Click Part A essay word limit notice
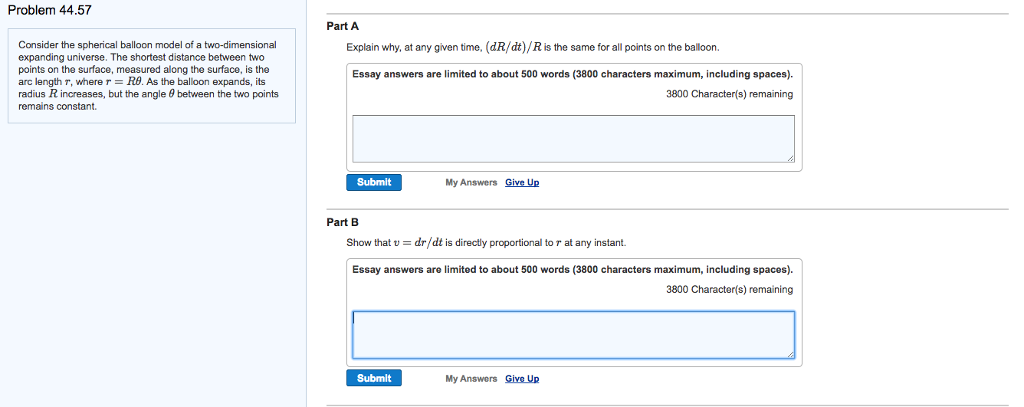1024x407 pixels. (x=573, y=74)
